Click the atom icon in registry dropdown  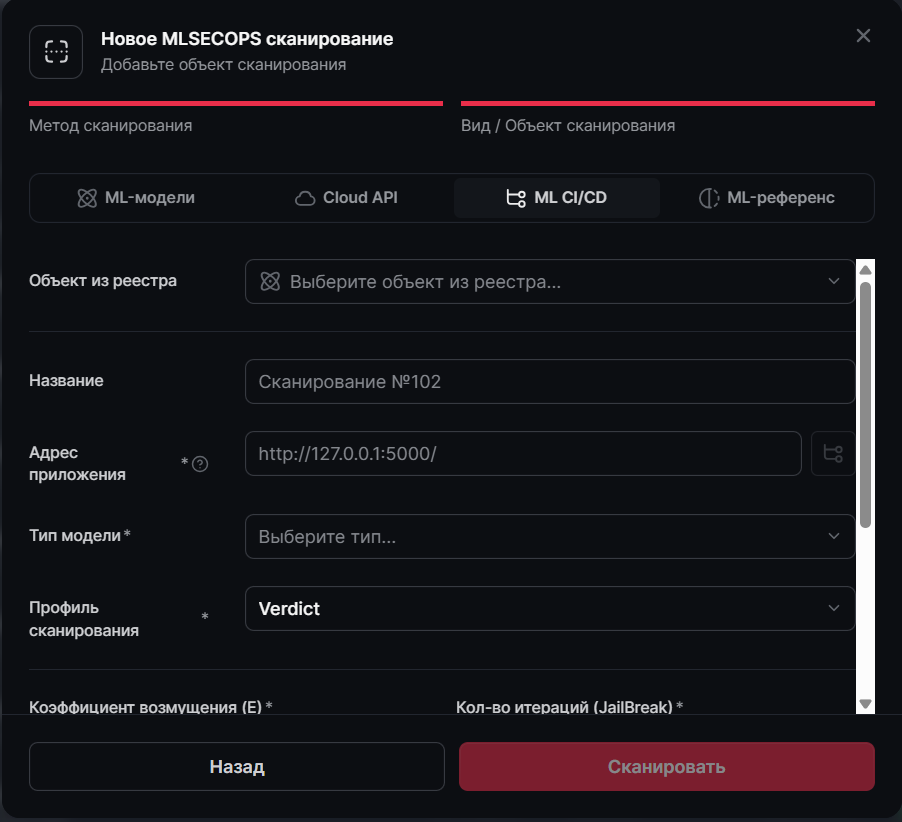(270, 281)
